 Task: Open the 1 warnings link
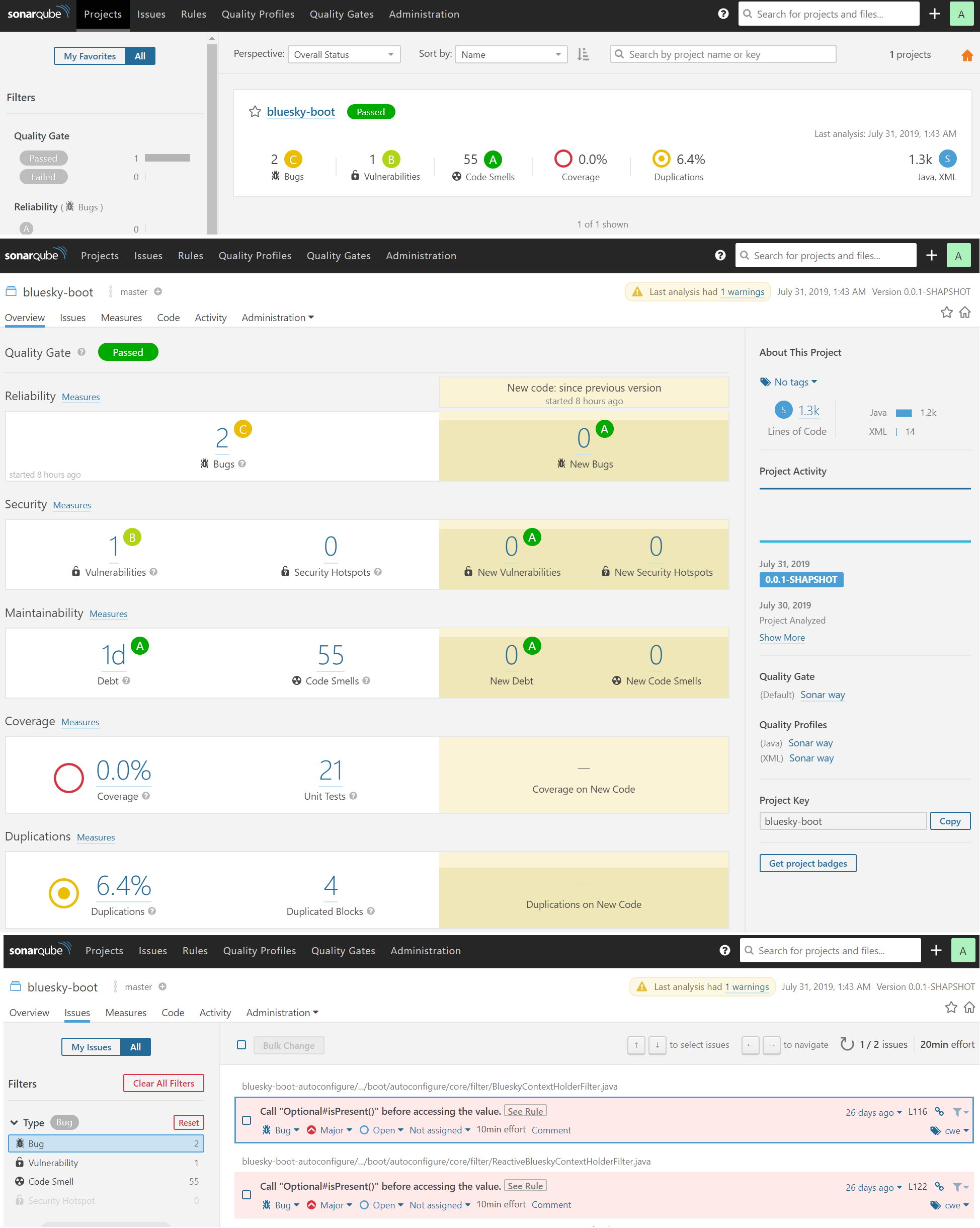coord(742,291)
